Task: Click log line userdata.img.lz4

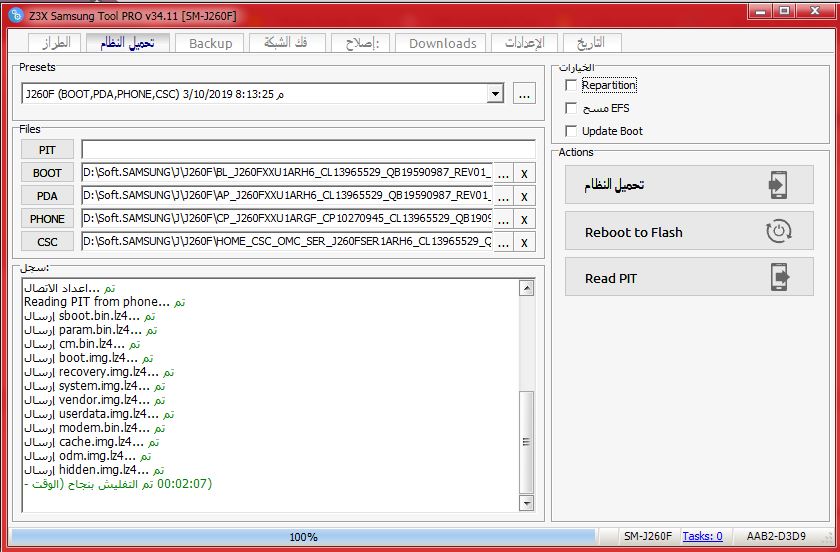Action: tap(99, 414)
